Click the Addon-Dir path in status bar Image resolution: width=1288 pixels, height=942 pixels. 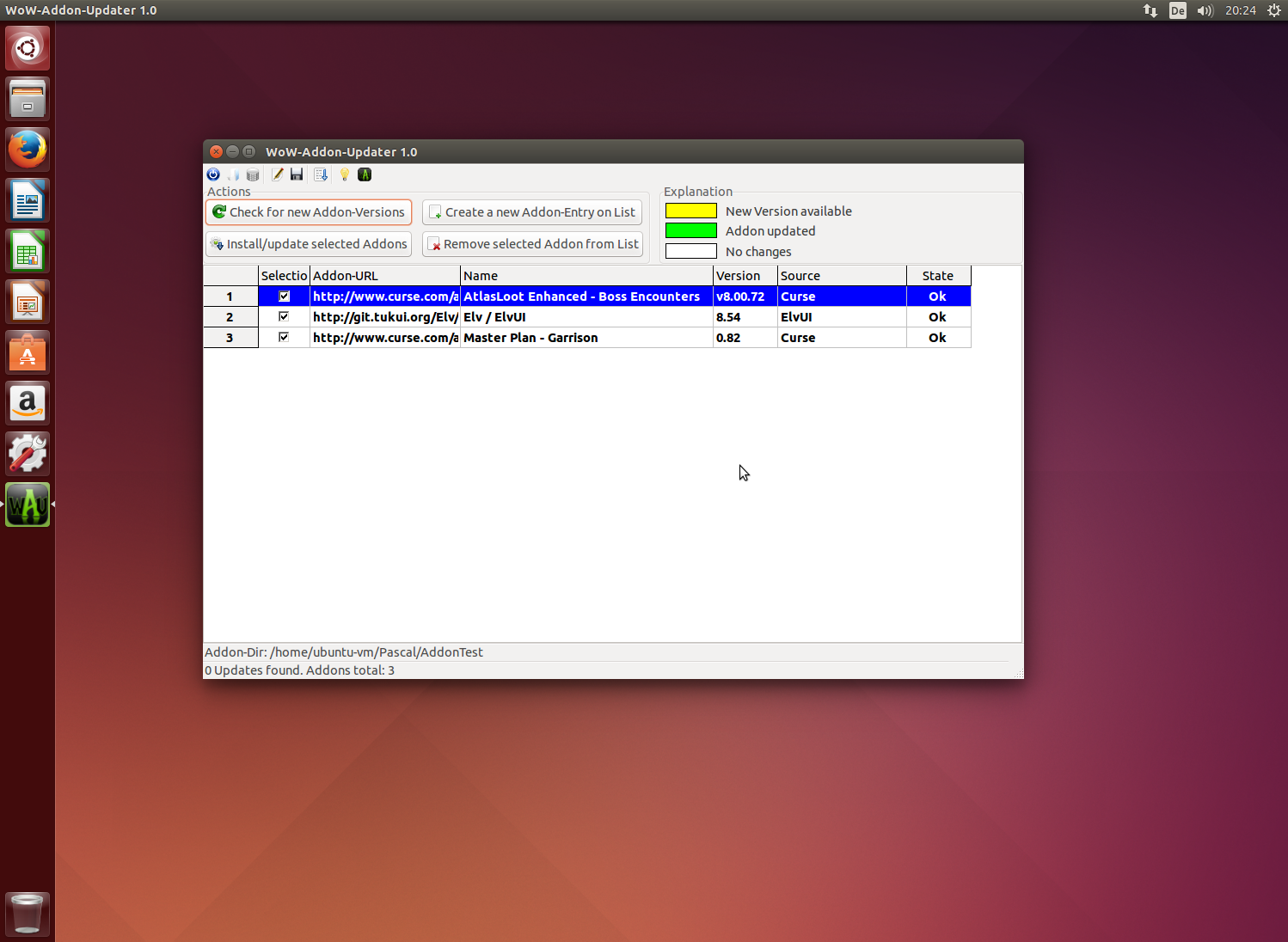344,652
